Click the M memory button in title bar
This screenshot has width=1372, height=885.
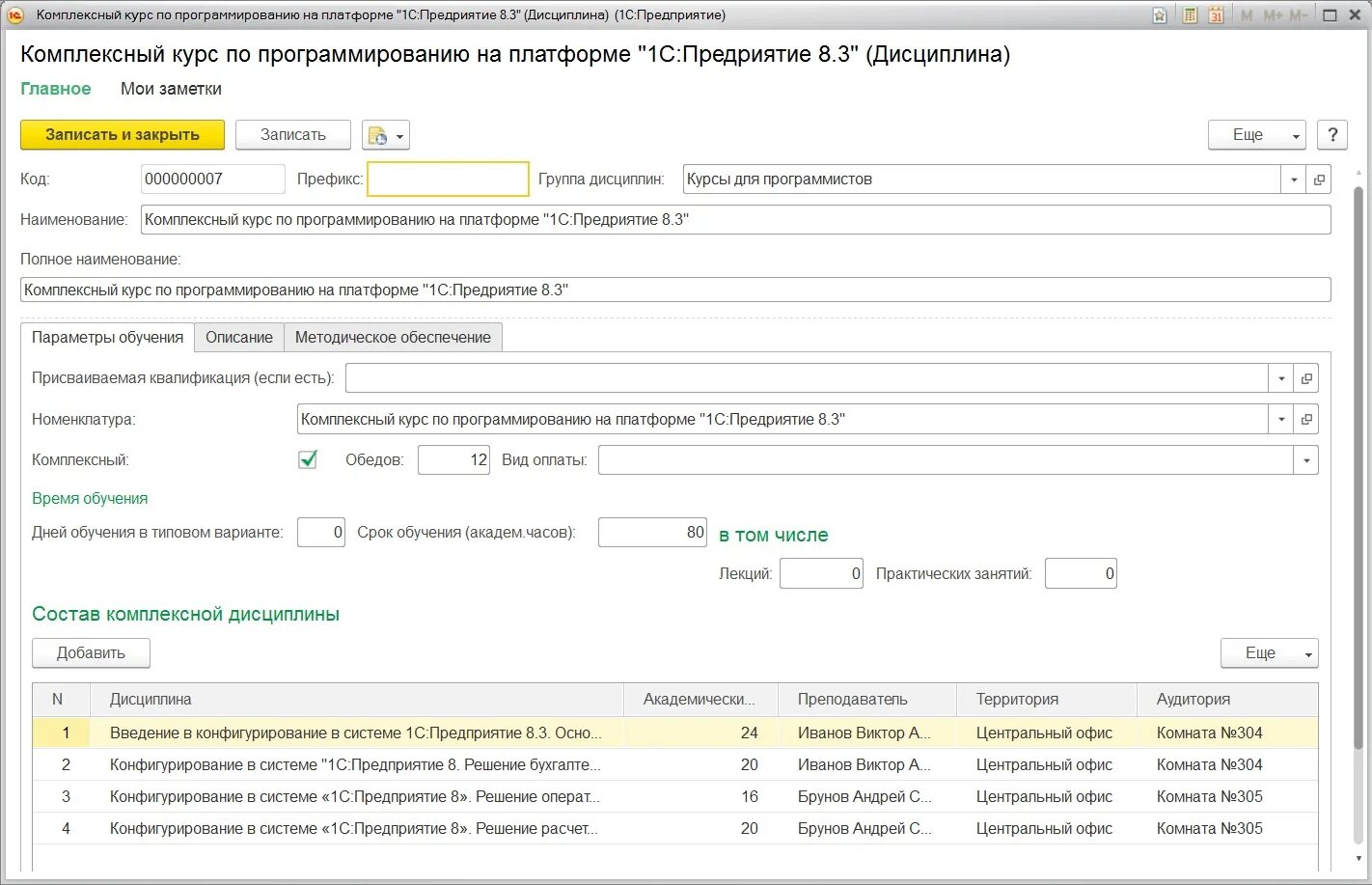coord(1247,15)
